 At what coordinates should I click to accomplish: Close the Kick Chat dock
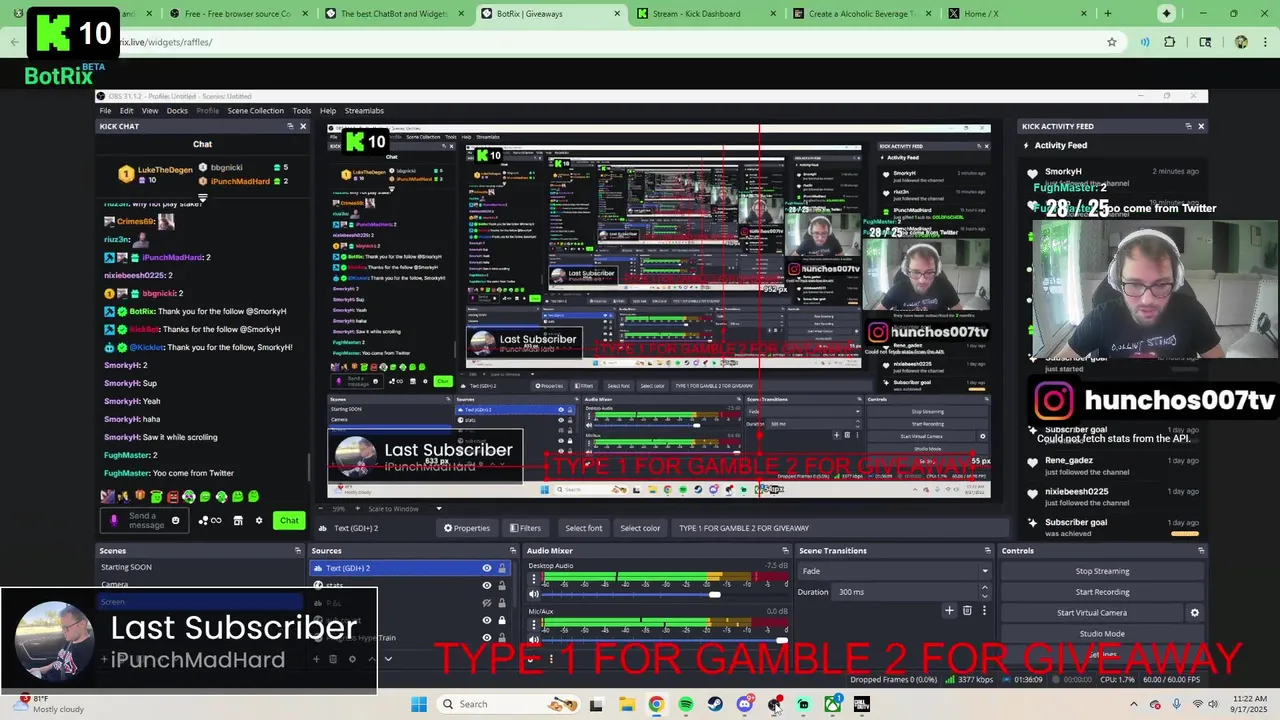[x=303, y=126]
